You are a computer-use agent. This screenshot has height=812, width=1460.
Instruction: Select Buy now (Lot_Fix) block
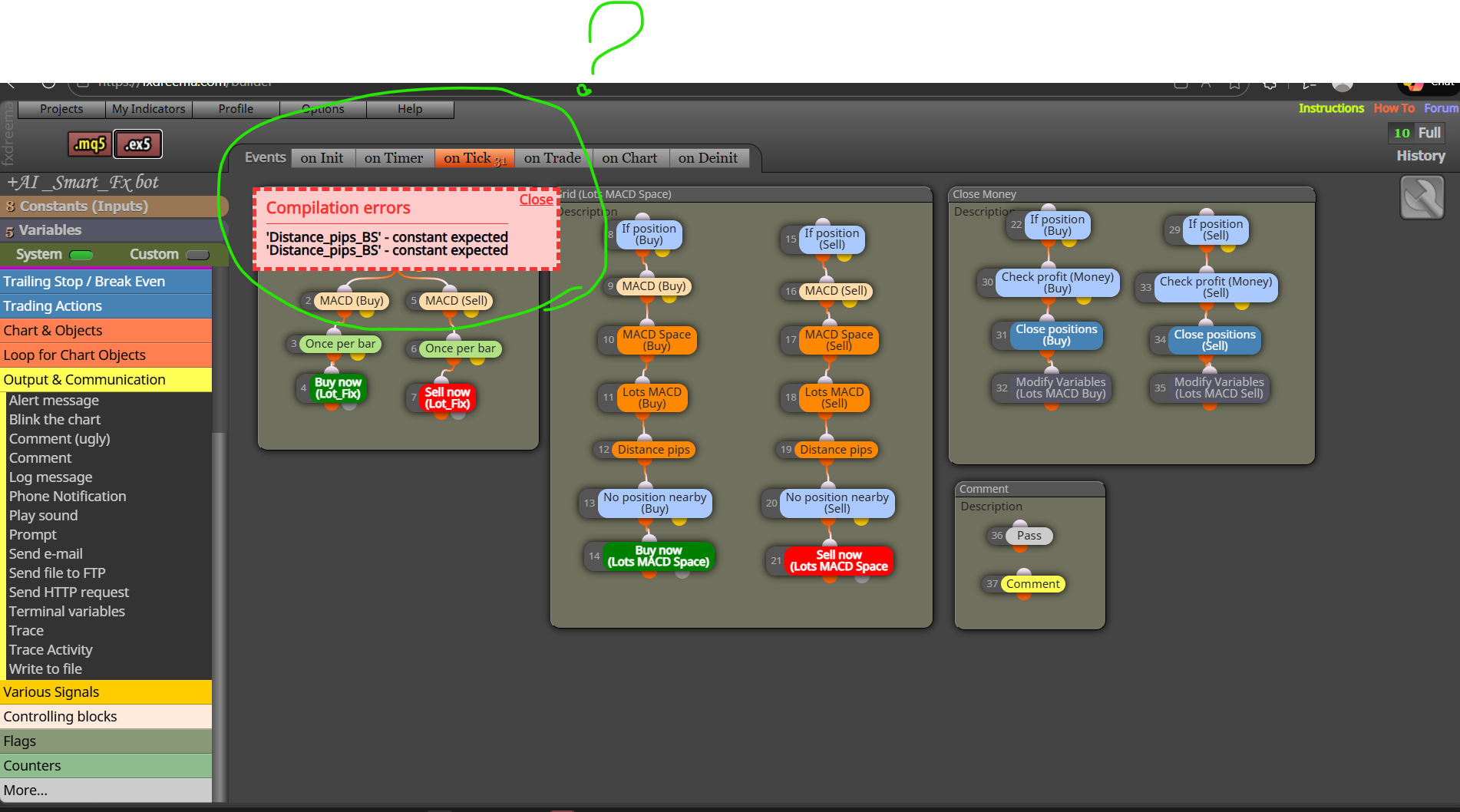pos(338,388)
